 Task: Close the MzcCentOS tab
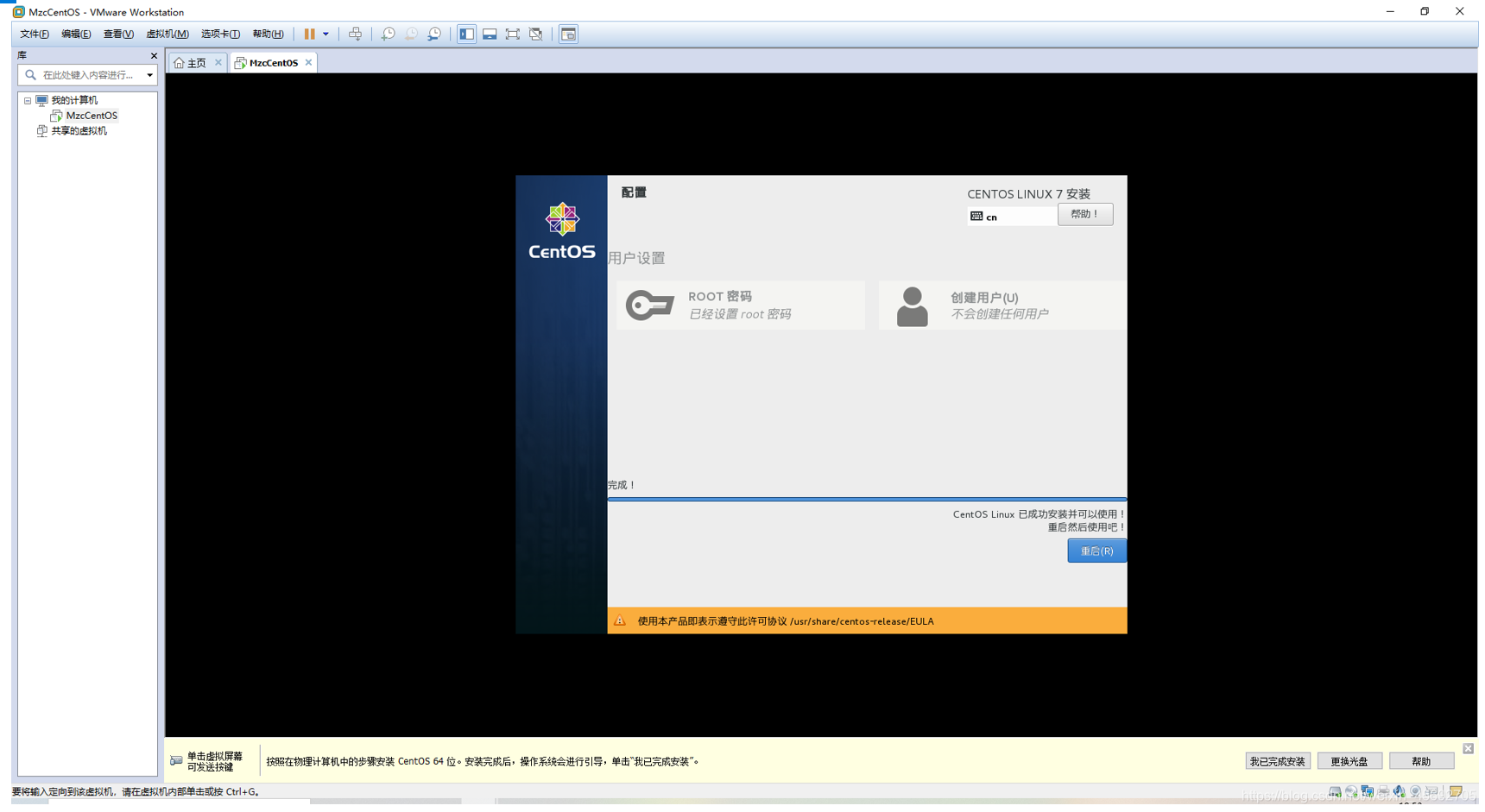(x=308, y=62)
